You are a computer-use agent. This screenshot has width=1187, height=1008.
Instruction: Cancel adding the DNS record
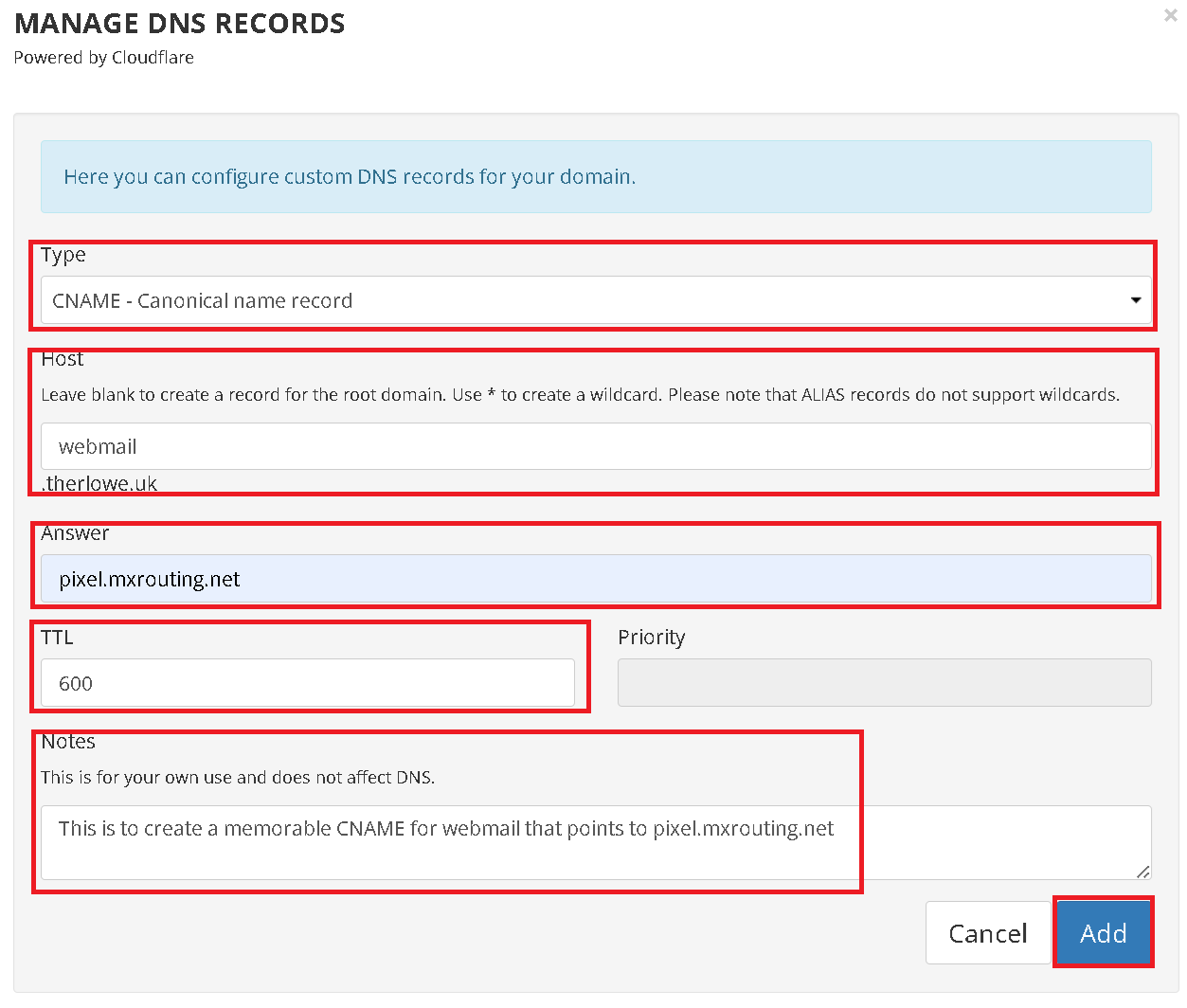coord(988,933)
